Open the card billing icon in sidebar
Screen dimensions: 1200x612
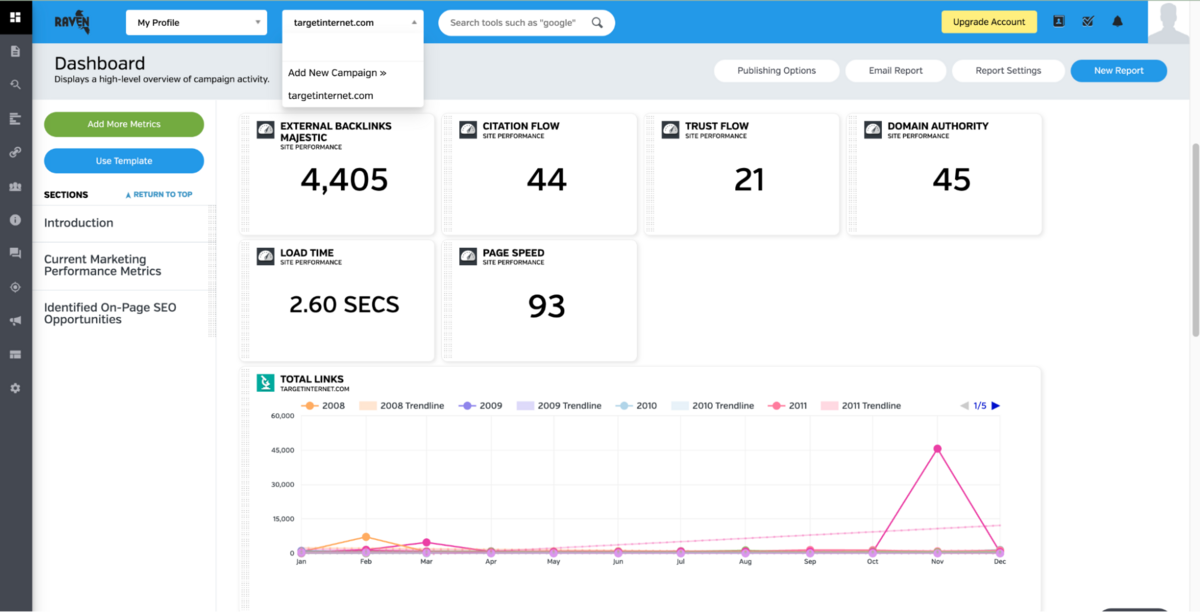coord(15,354)
